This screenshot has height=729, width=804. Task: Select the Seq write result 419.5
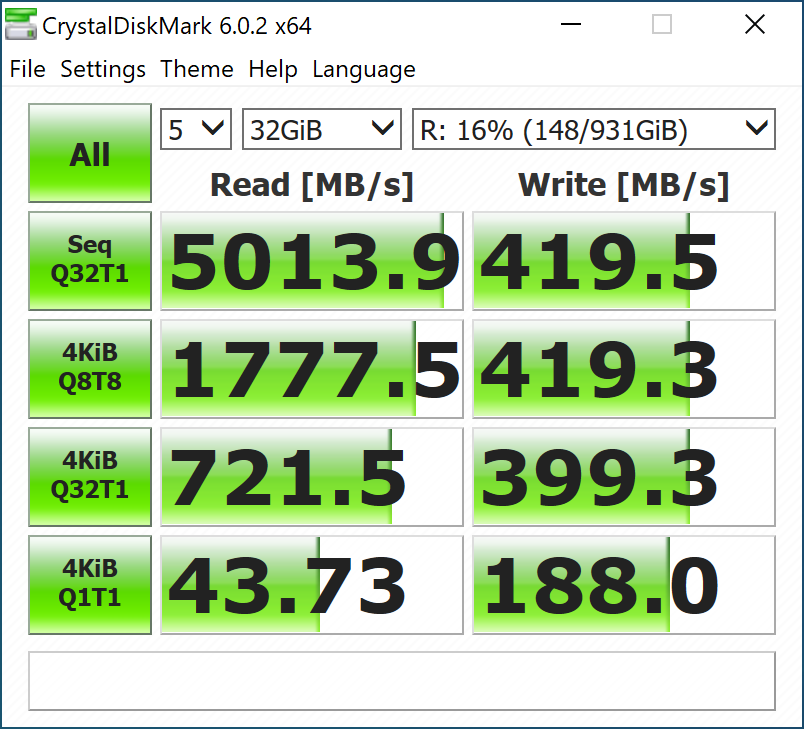[624, 261]
